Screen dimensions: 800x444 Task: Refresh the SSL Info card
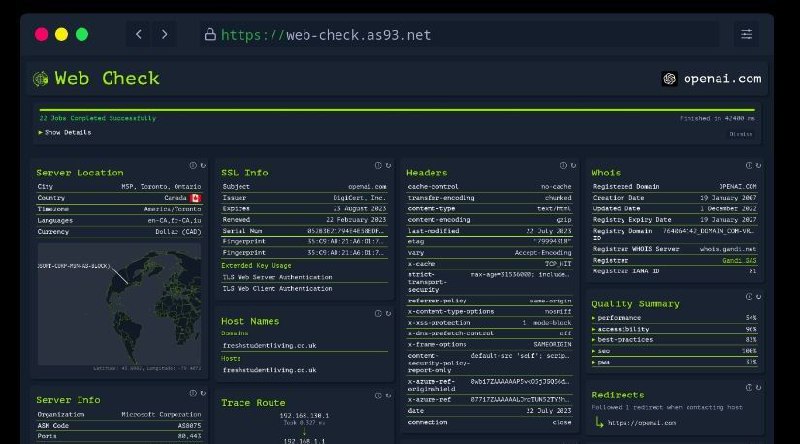(x=387, y=165)
